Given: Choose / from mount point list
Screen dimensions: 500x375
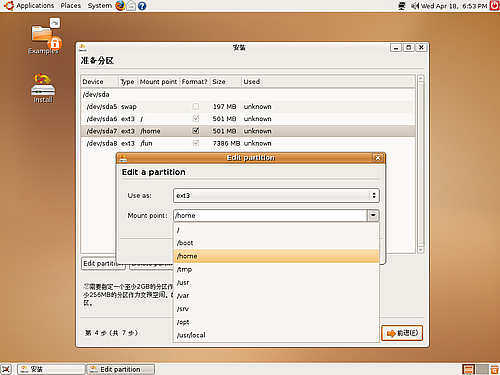Looking at the screenshot, I should tap(277, 230).
